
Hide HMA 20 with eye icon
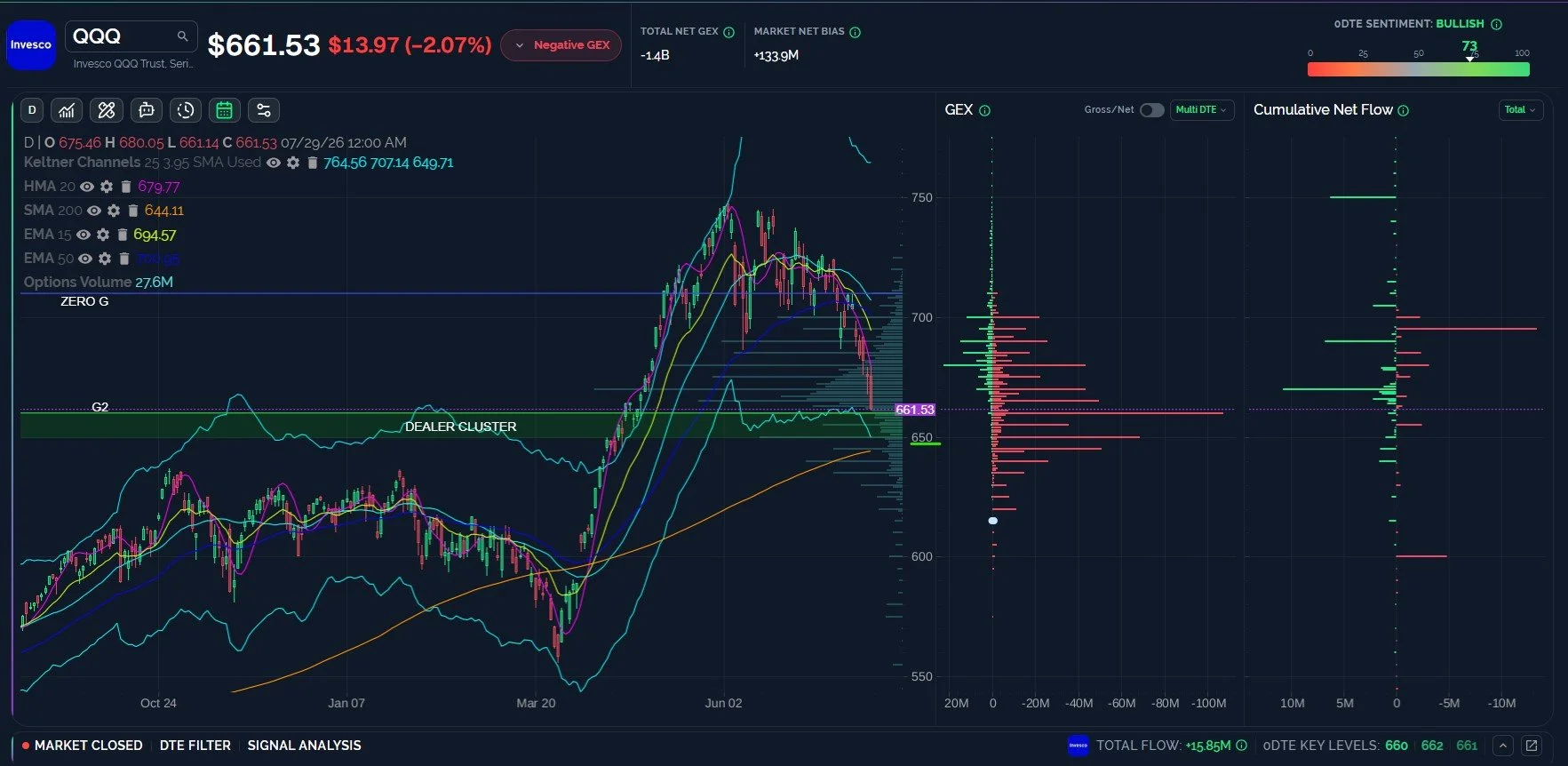click(87, 187)
